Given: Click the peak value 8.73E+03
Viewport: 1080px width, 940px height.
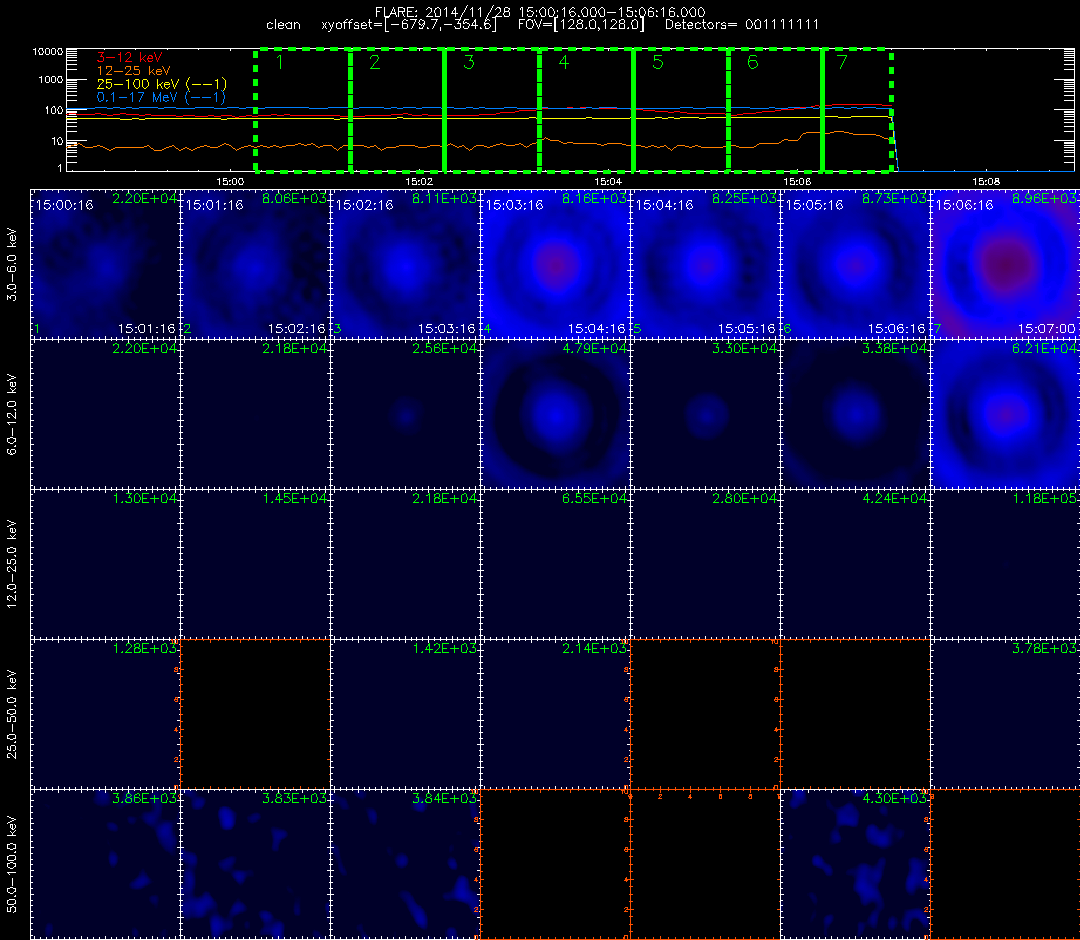Looking at the screenshot, I should pyautogui.click(x=894, y=198).
